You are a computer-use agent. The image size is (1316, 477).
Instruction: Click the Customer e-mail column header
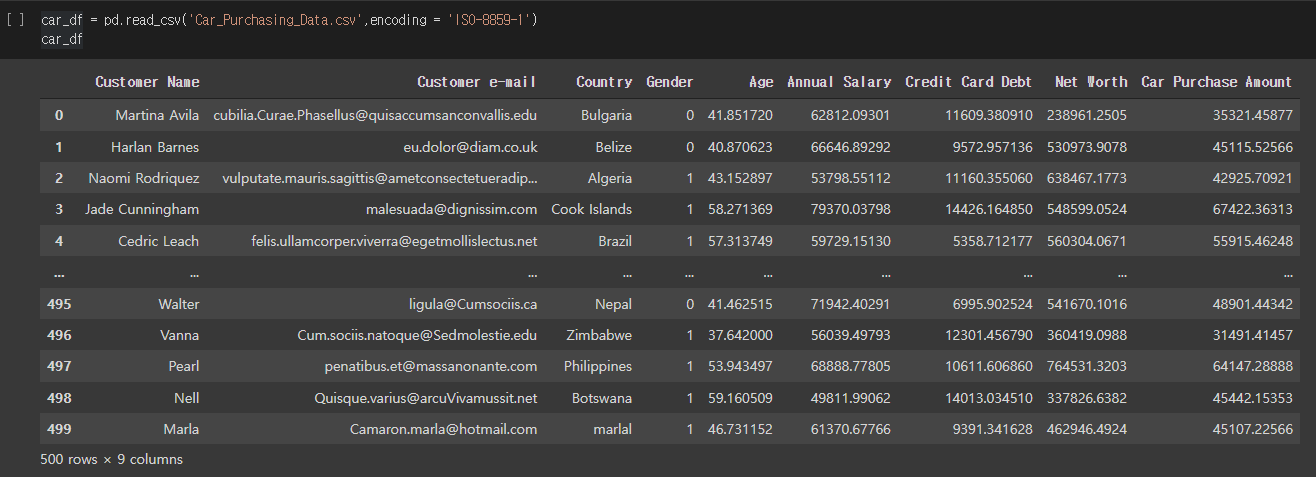tap(477, 82)
